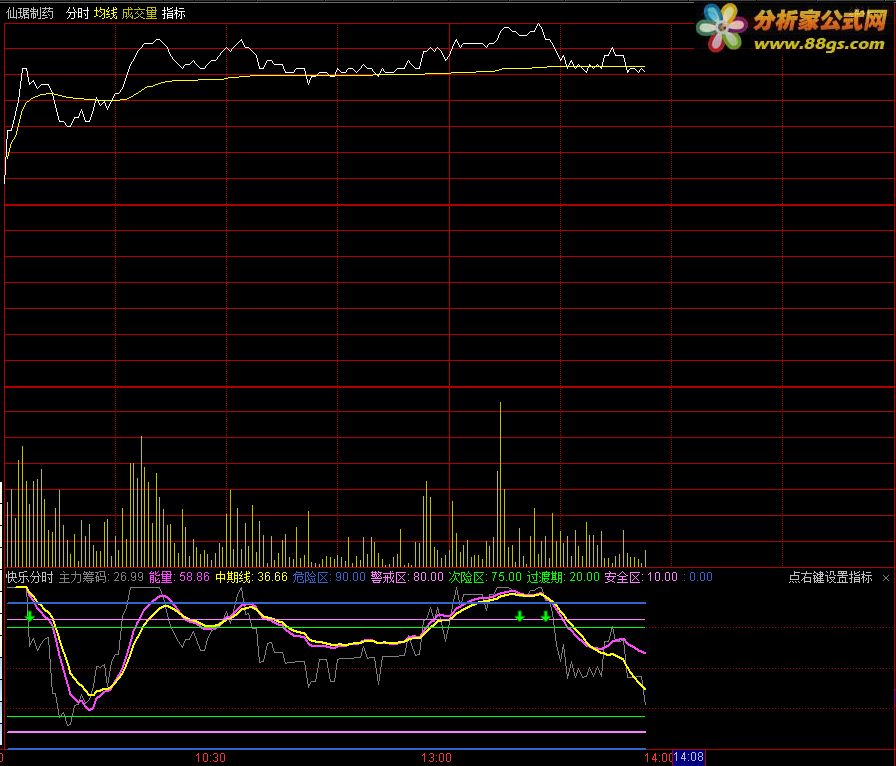Select the 分时 label at top

[x=77, y=13]
